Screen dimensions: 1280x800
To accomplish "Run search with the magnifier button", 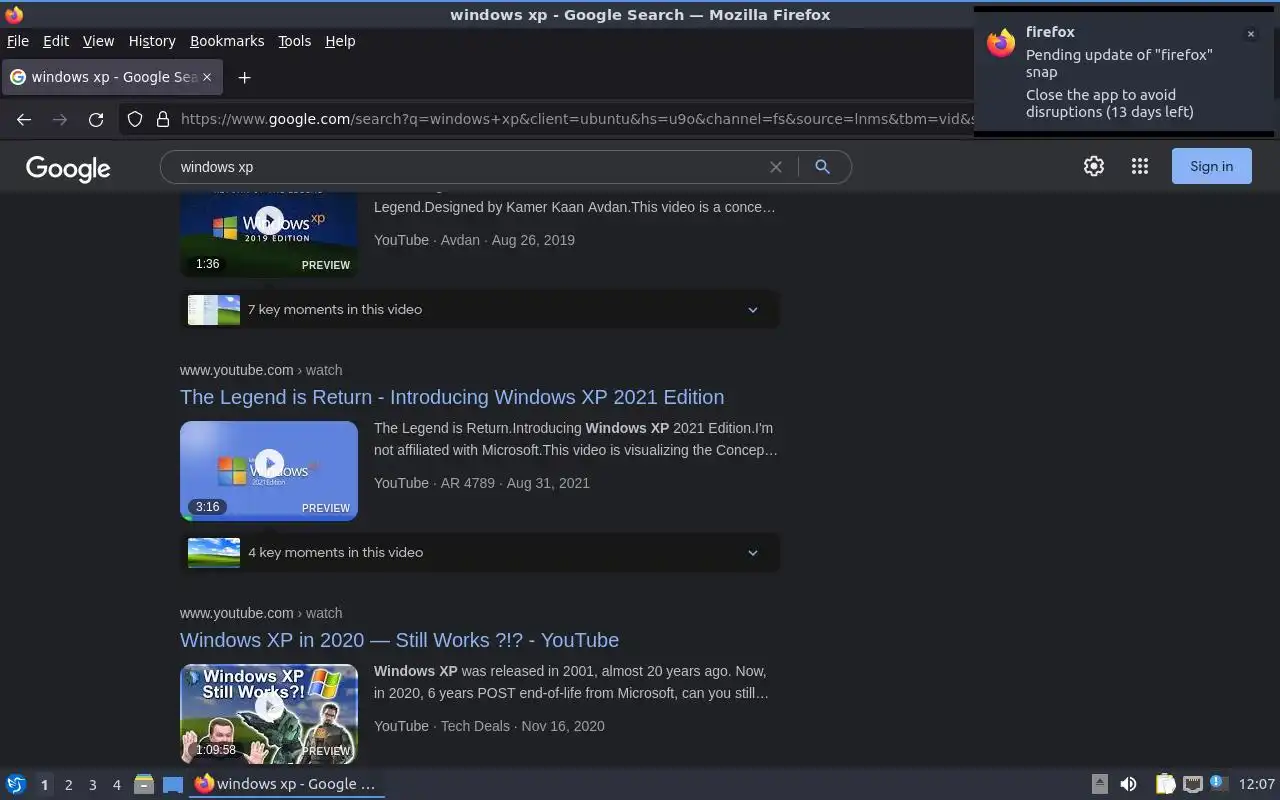I will pos(822,167).
